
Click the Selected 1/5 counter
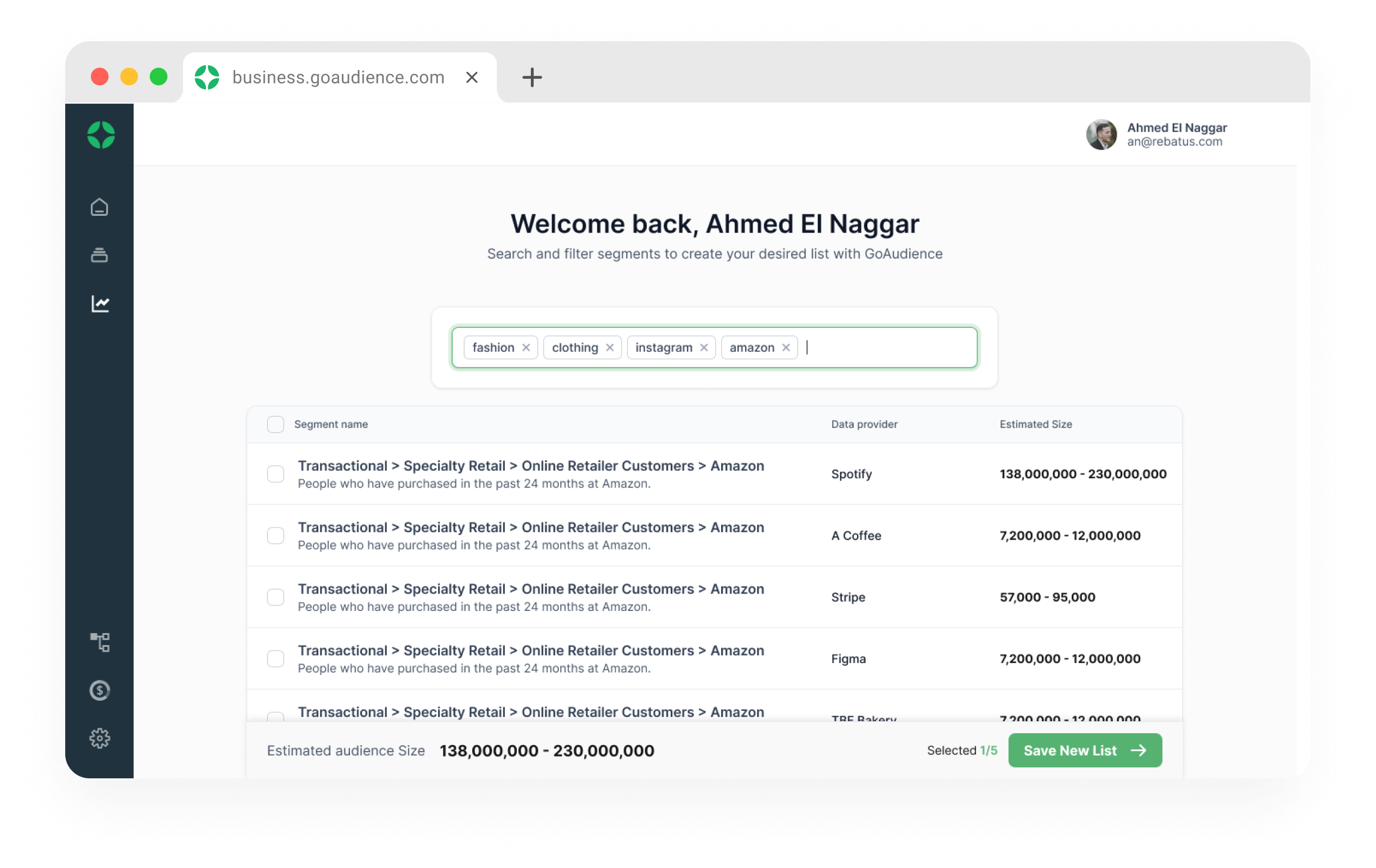click(962, 750)
